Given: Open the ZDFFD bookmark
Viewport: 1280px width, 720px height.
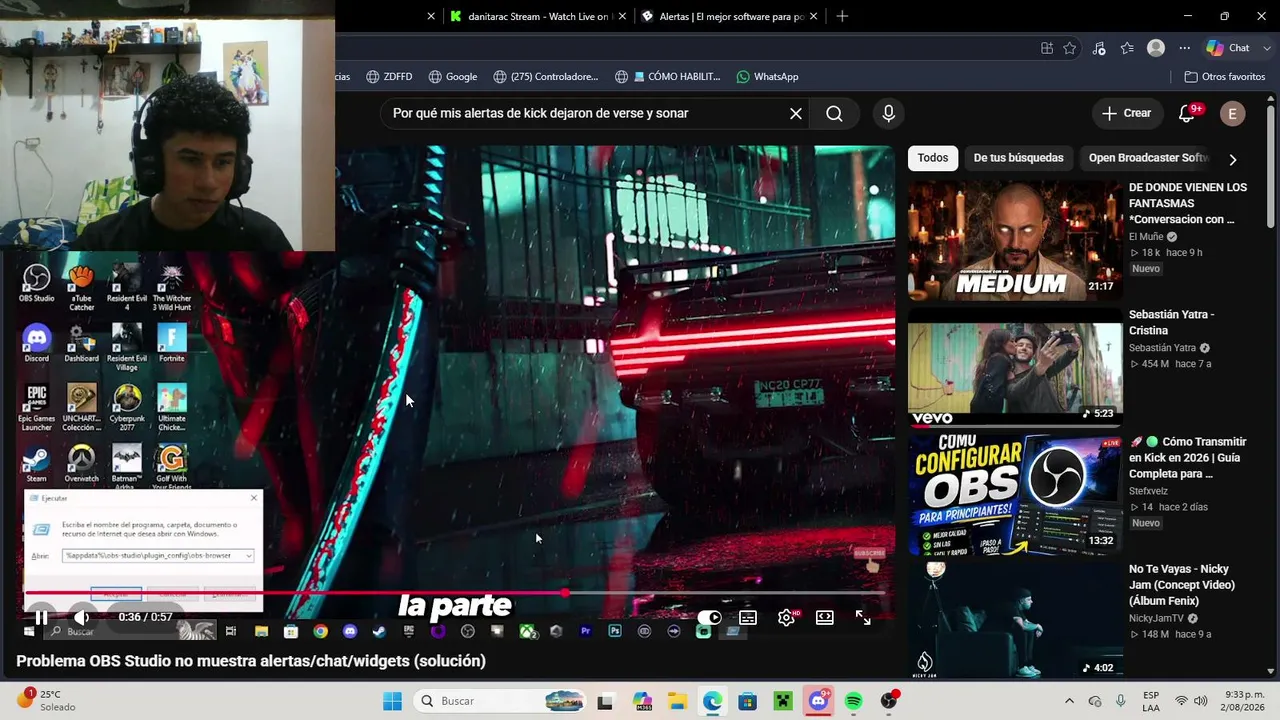Looking at the screenshot, I should click(x=389, y=77).
